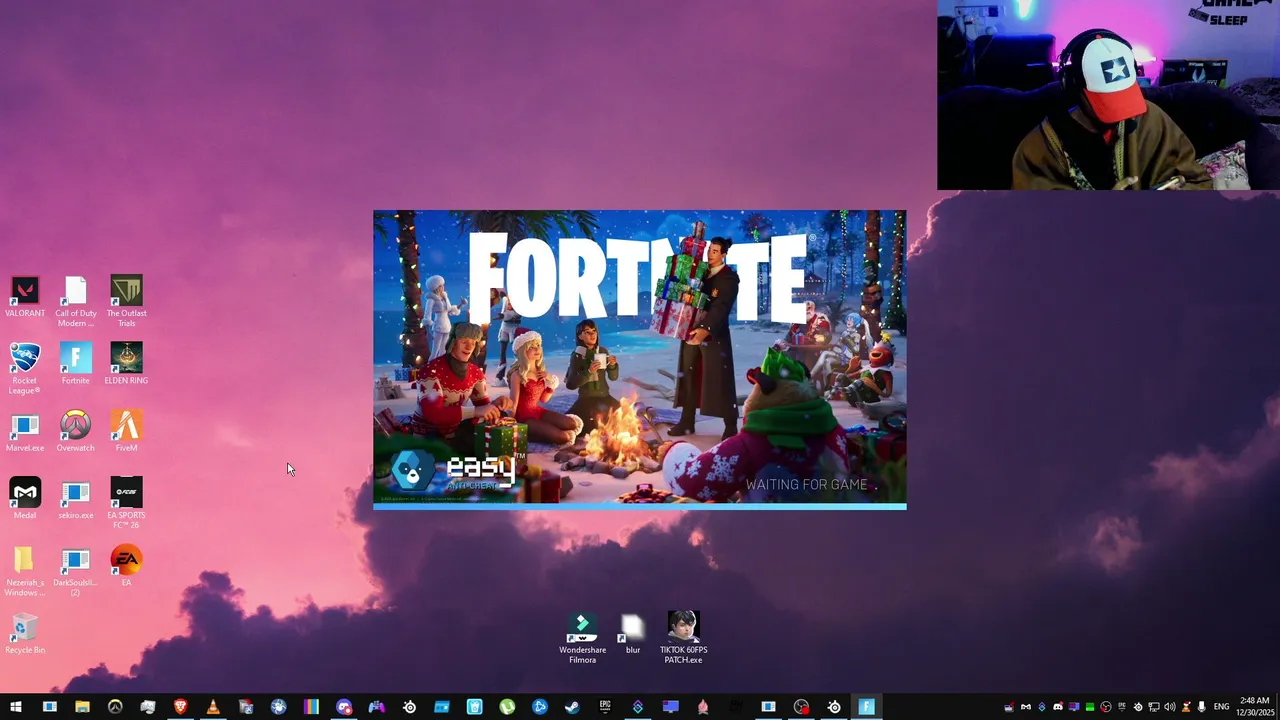The width and height of the screenshot is (1280, 720).
Task: Launch Wondershare Filmora shortcut
Action: coord(582,638)
